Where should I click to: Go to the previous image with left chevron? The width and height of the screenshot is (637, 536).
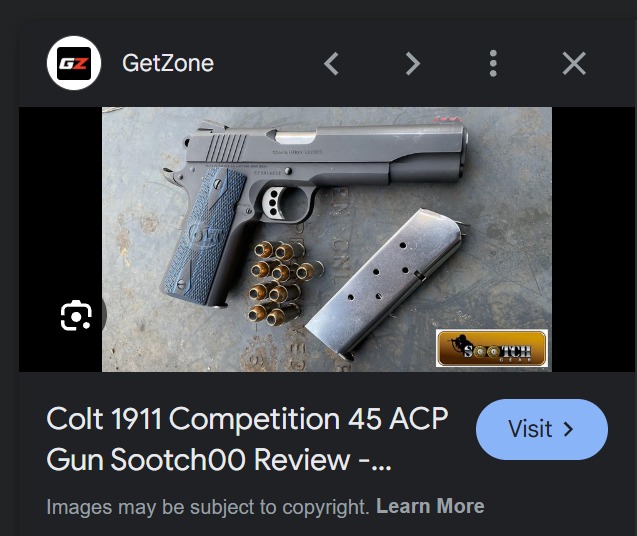pos(332,63)
